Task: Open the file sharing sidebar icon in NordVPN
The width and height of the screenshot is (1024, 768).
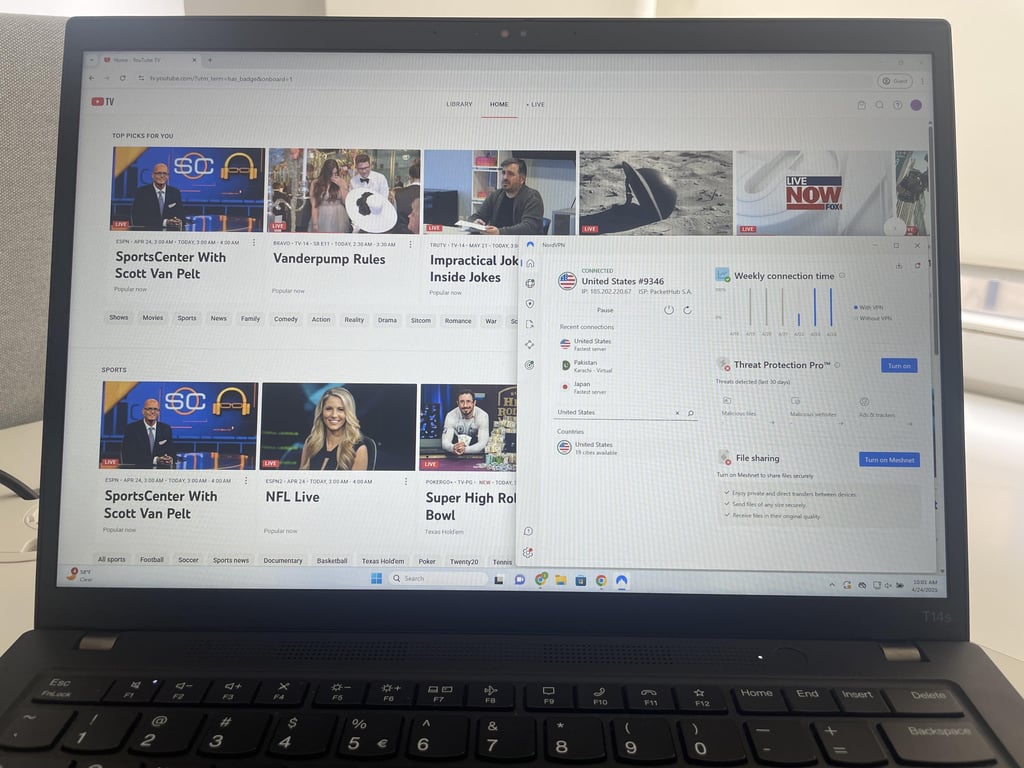Action: coord(530,324)
